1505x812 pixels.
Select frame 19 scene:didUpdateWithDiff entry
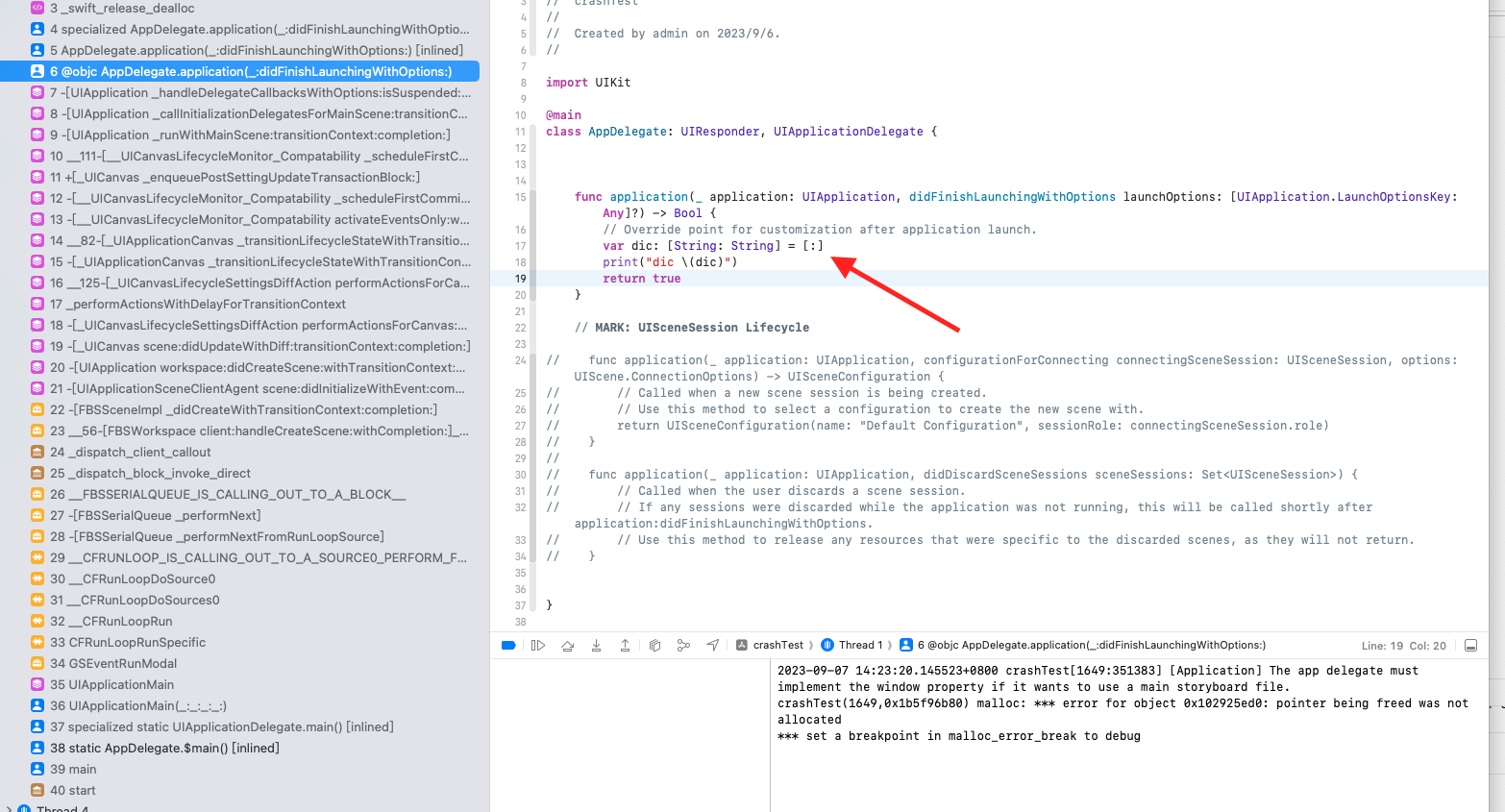point(240,346)
